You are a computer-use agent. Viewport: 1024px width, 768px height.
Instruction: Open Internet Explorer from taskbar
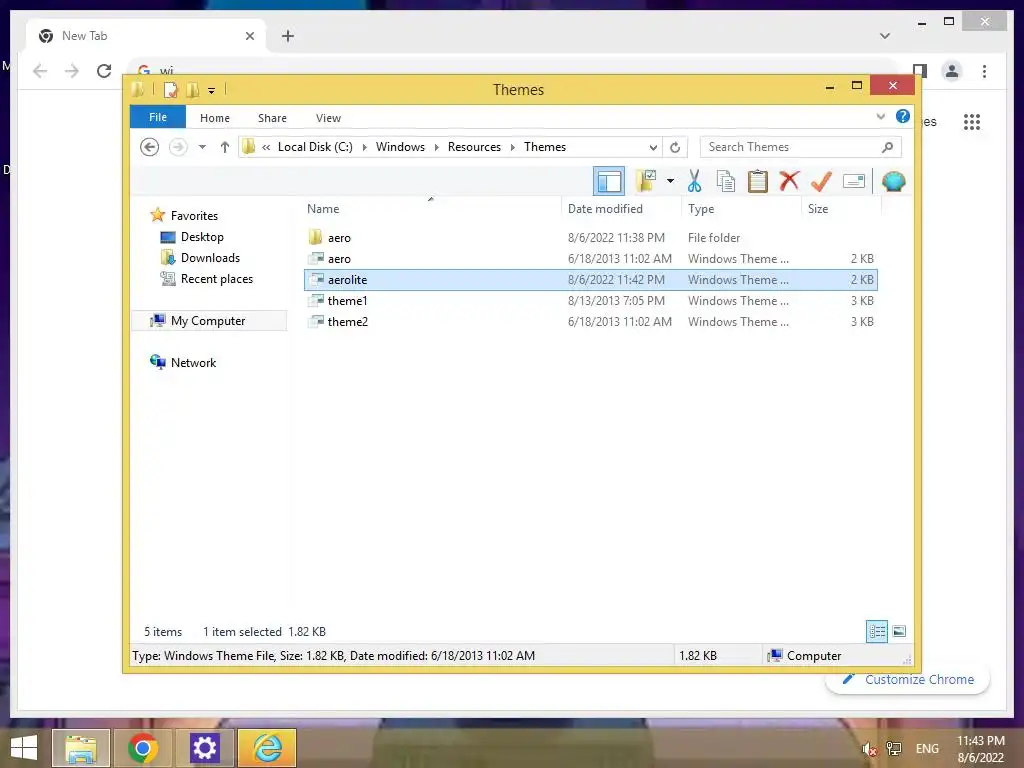tap(267, 748)
